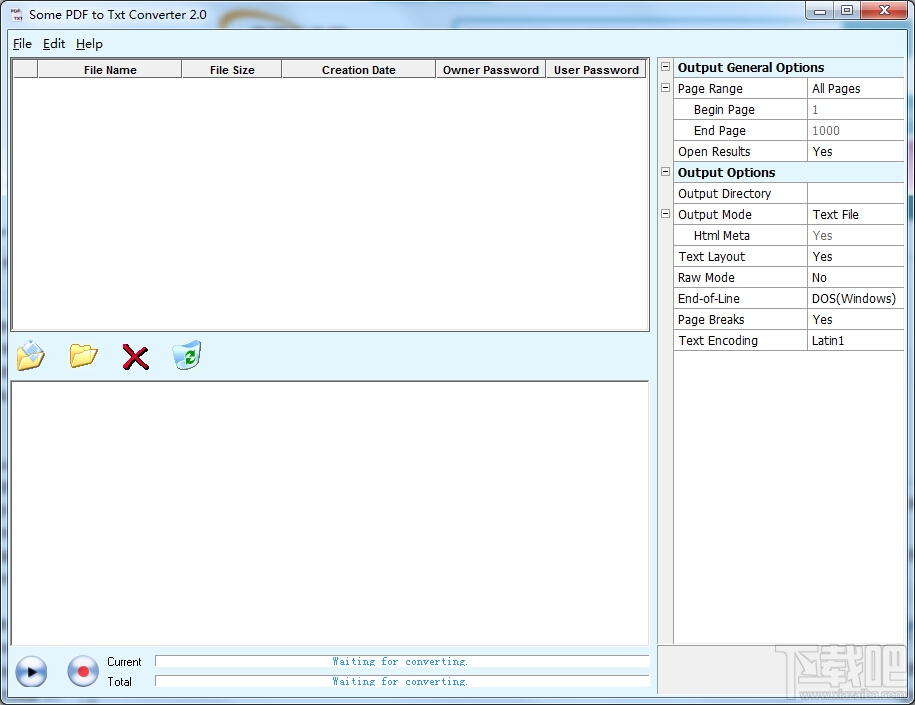Click the add PDF file icon

click(x=31, y=355)
